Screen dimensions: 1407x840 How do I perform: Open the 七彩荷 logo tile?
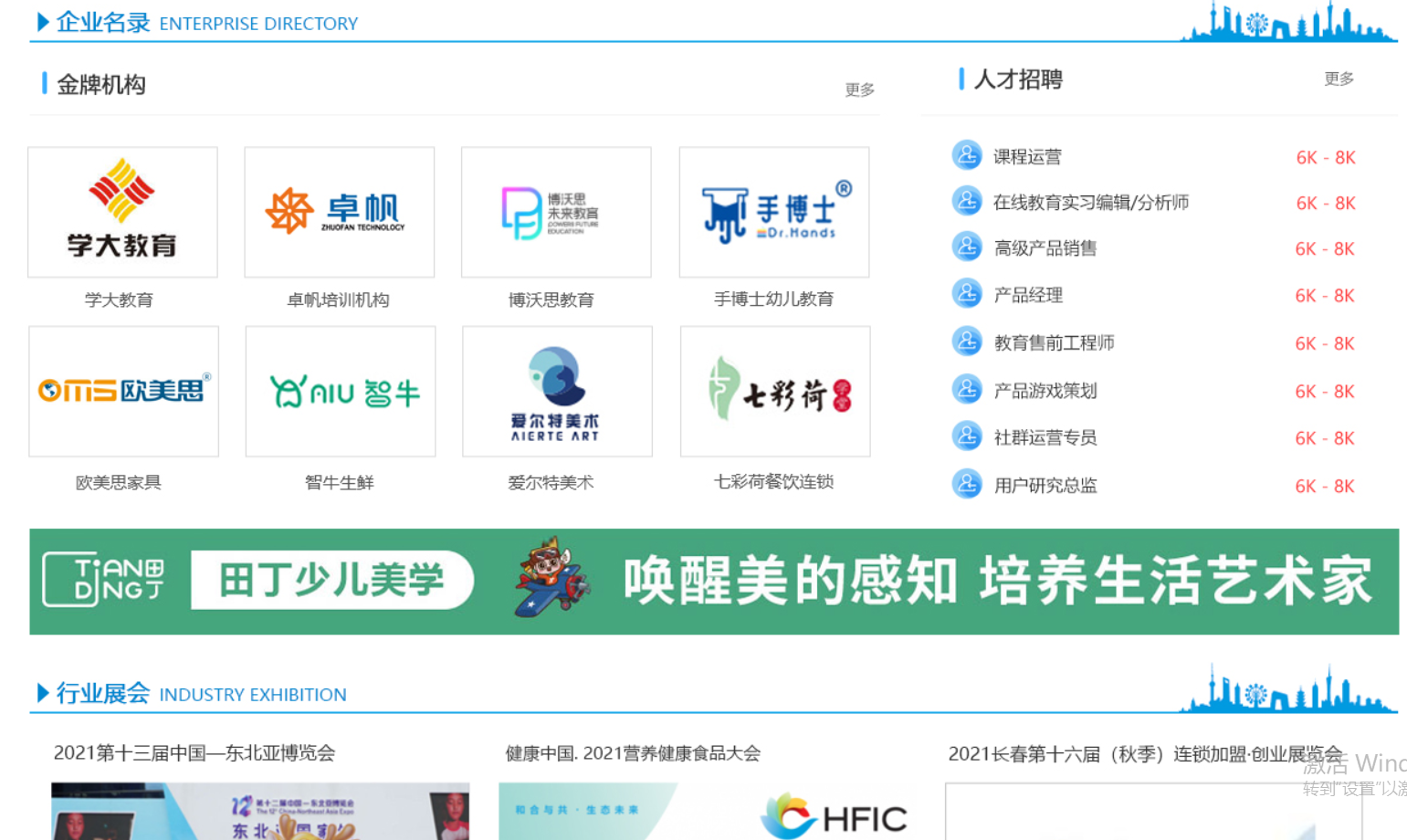click(x=775, y=391)
